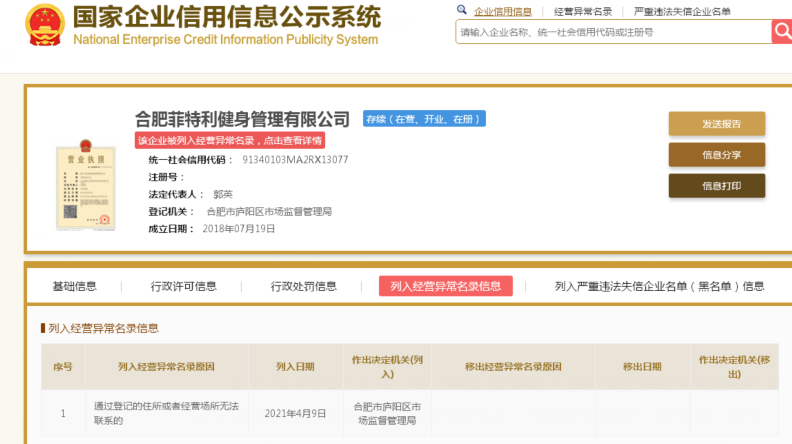Viewport: 792px width, 444px height.
Task: Click the company name 合肥菲特利健身管理有限公司
Action: (242, 119)
